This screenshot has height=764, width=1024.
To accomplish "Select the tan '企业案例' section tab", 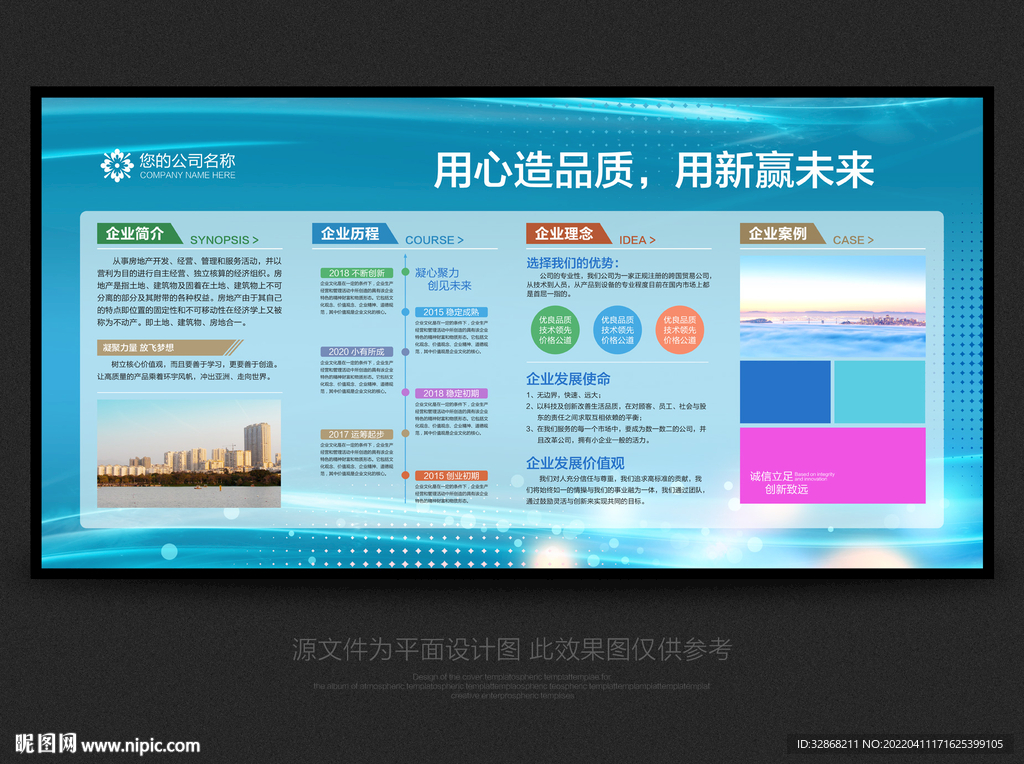I will pos(781,233).
